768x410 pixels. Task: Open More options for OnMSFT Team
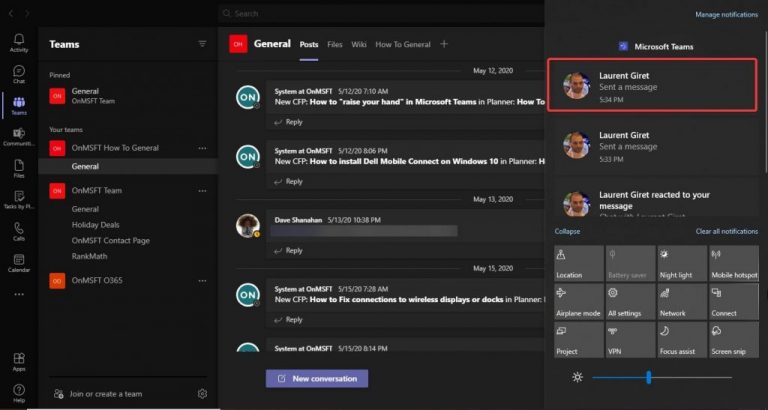pyautogui.click(x=202, y=191)
